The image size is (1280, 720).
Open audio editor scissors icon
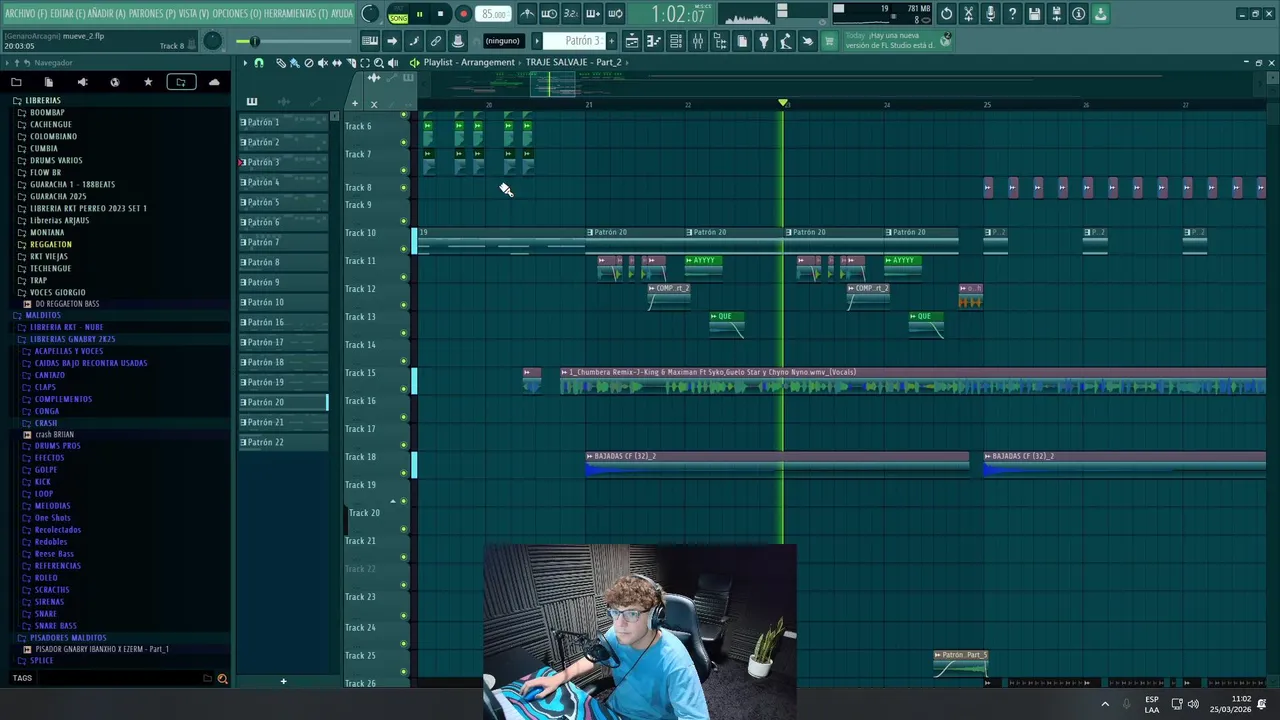(x=968, y=14)
